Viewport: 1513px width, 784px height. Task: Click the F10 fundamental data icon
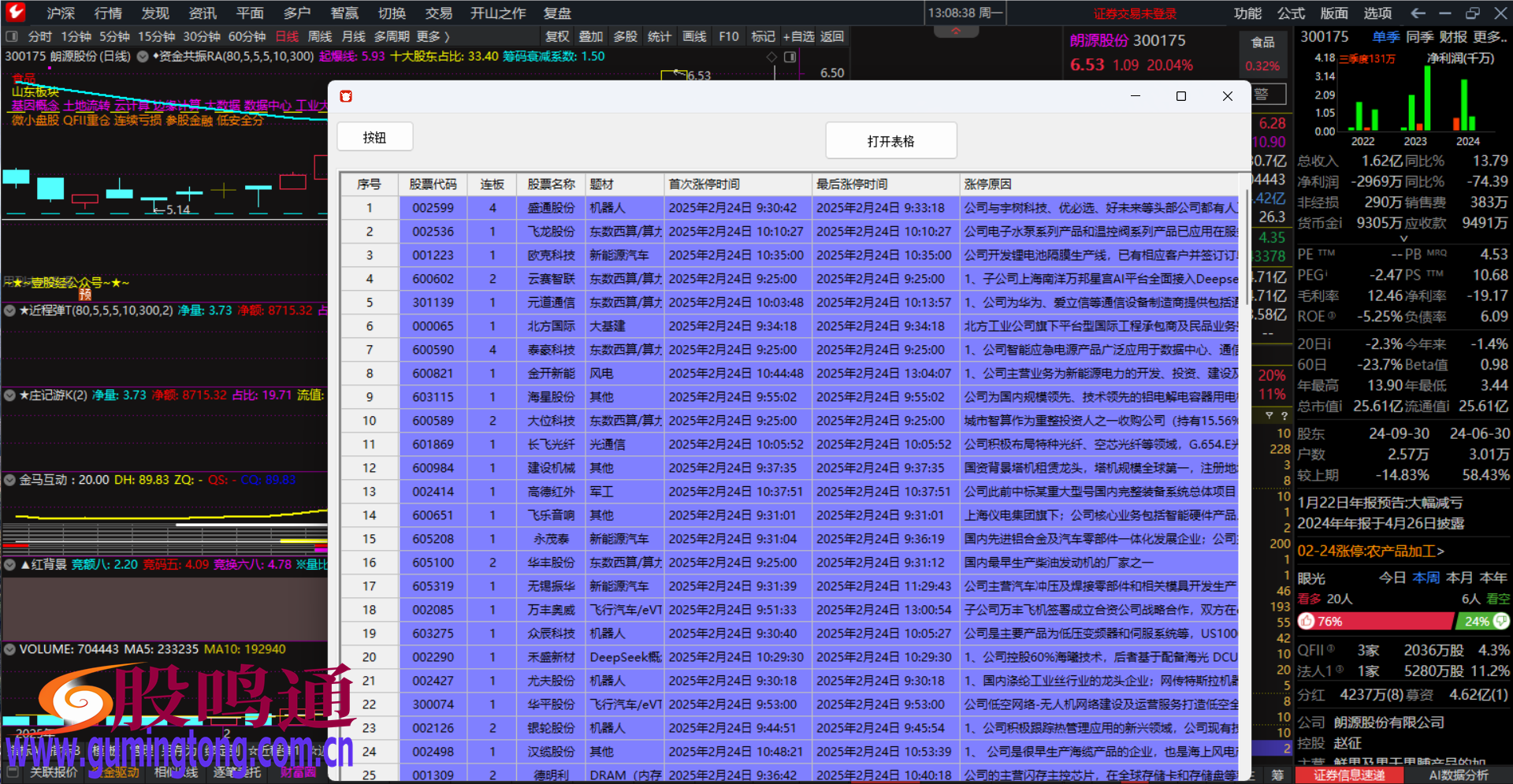(727, 36)
